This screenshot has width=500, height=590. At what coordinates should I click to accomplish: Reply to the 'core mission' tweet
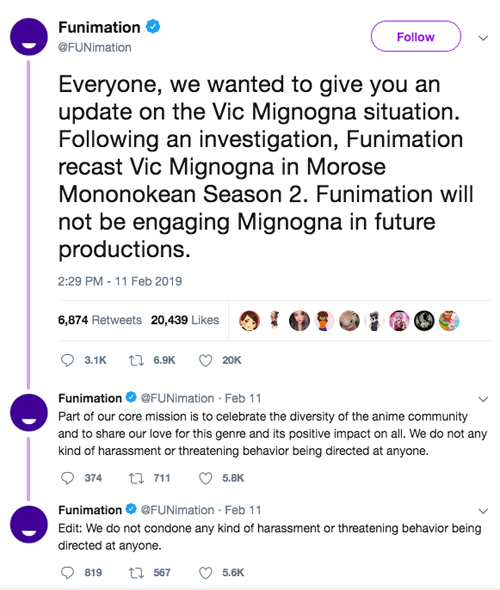pyautogui.click(x=67, y=478)
